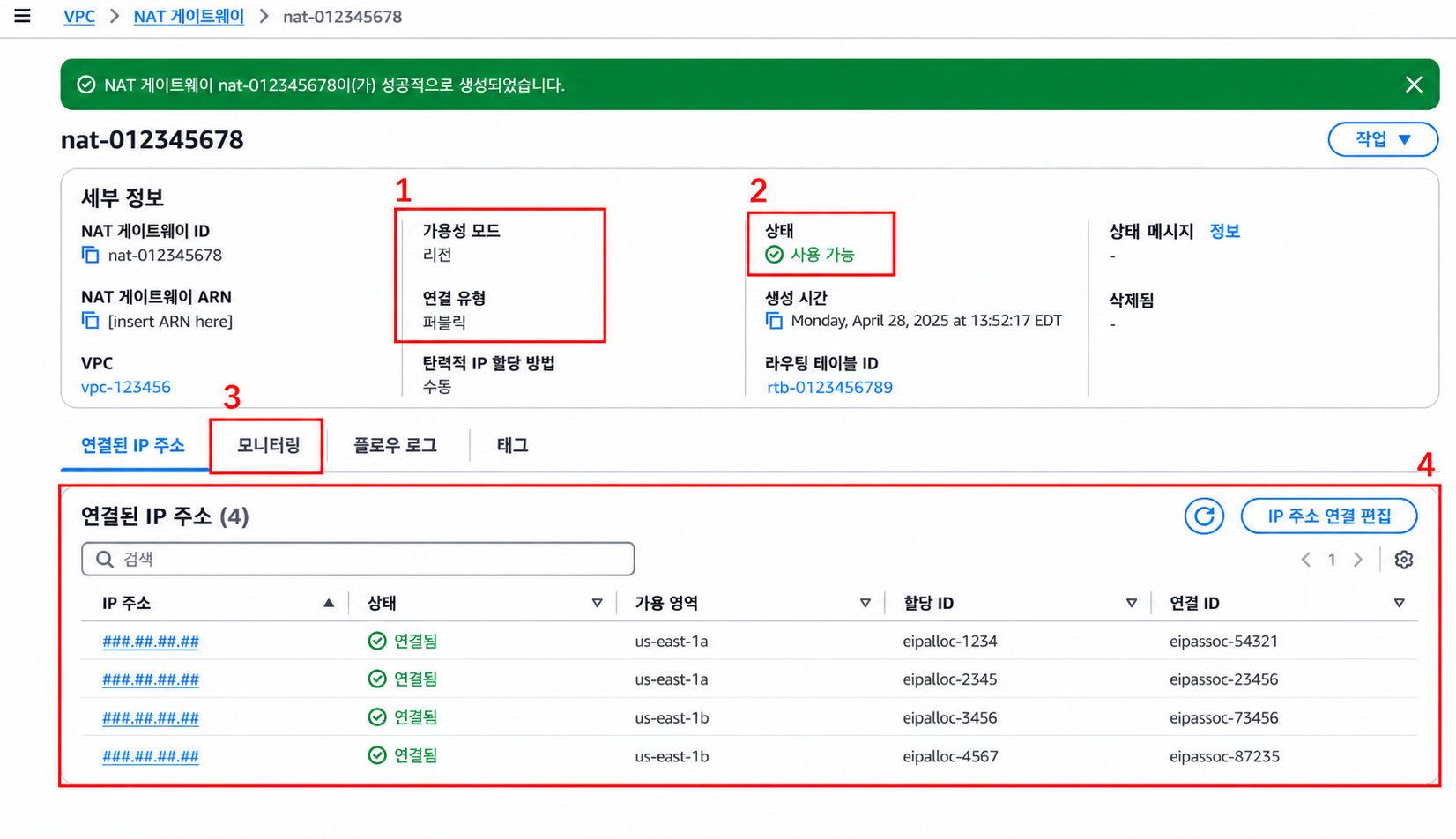The width and height of the screenshot is (1456, 839).
Task: Click us-east-1b in the eipalloc-3456 row
Action: tap(672, 718)
